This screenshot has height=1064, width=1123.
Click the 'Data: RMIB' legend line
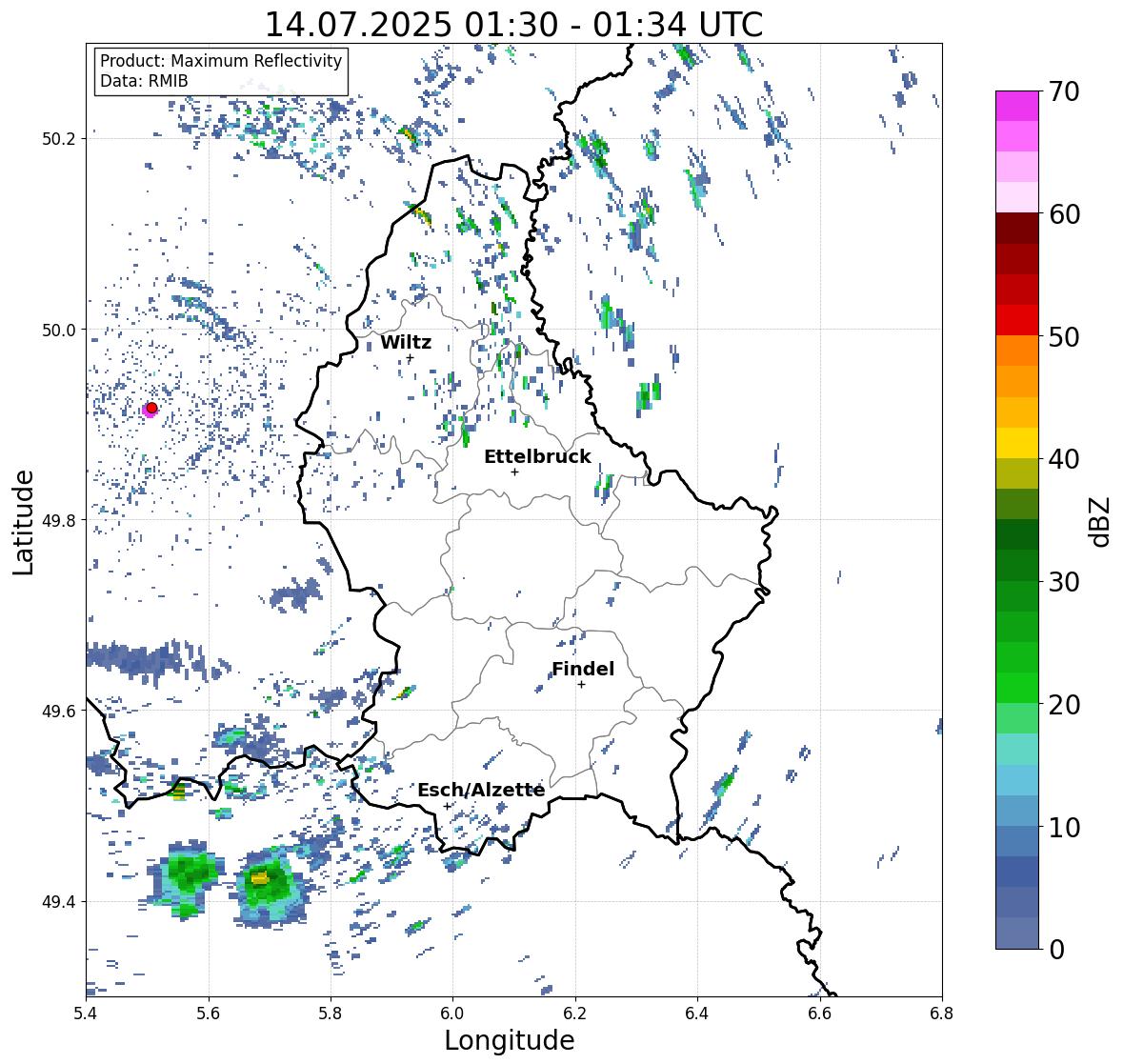tap(144, 81)
